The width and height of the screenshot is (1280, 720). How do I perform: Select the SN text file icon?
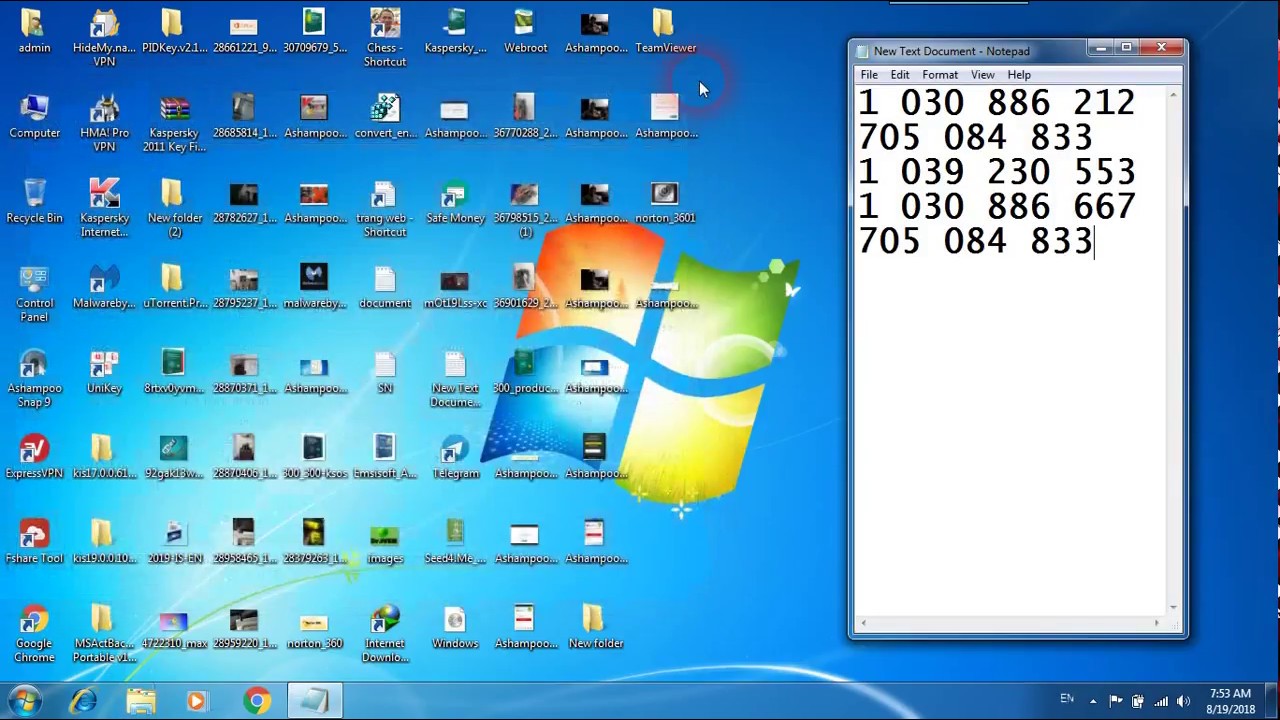click(385, 371)
